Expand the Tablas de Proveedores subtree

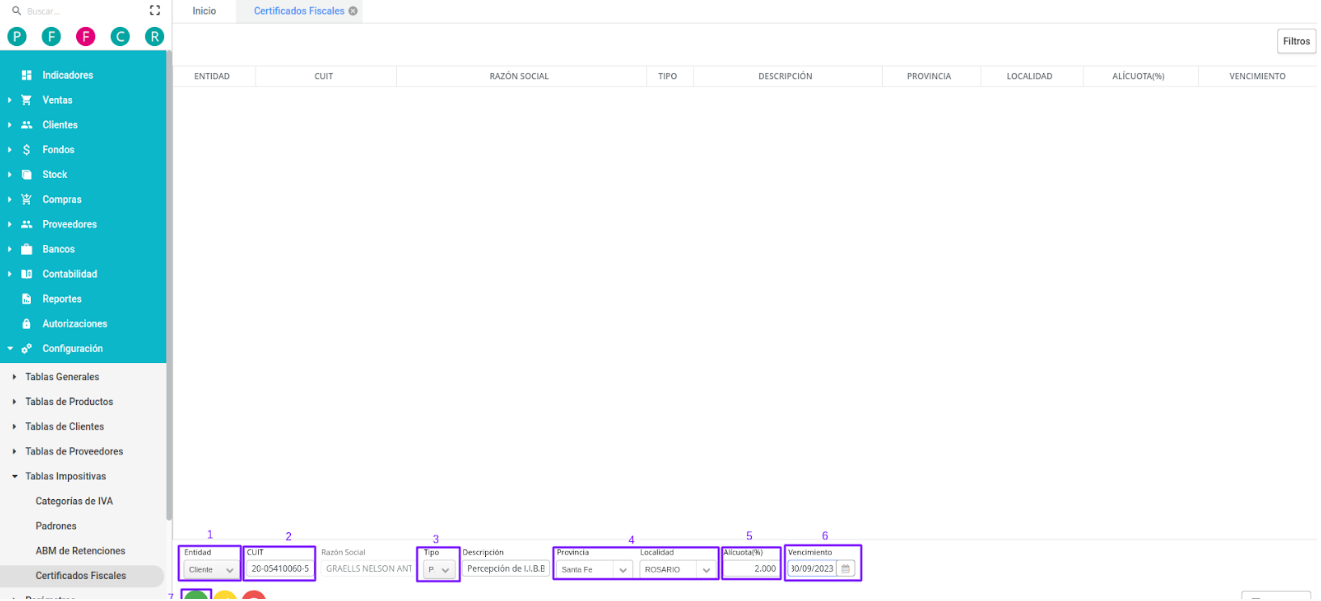tap(15, 452)
